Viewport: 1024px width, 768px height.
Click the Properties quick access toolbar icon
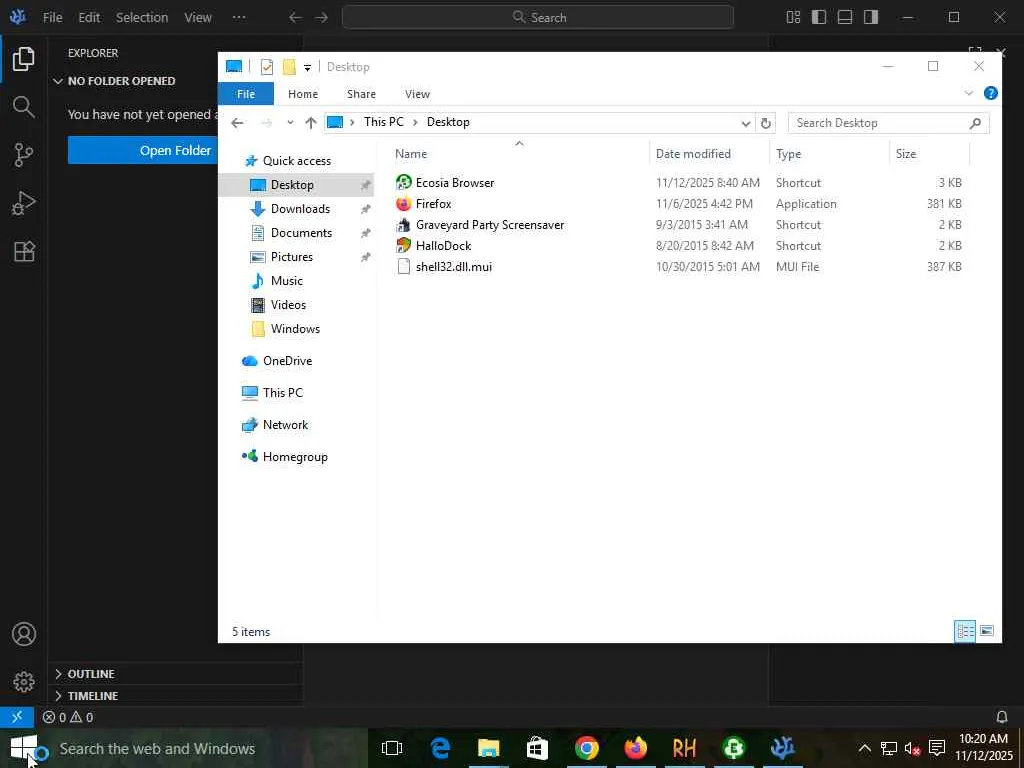266,67
